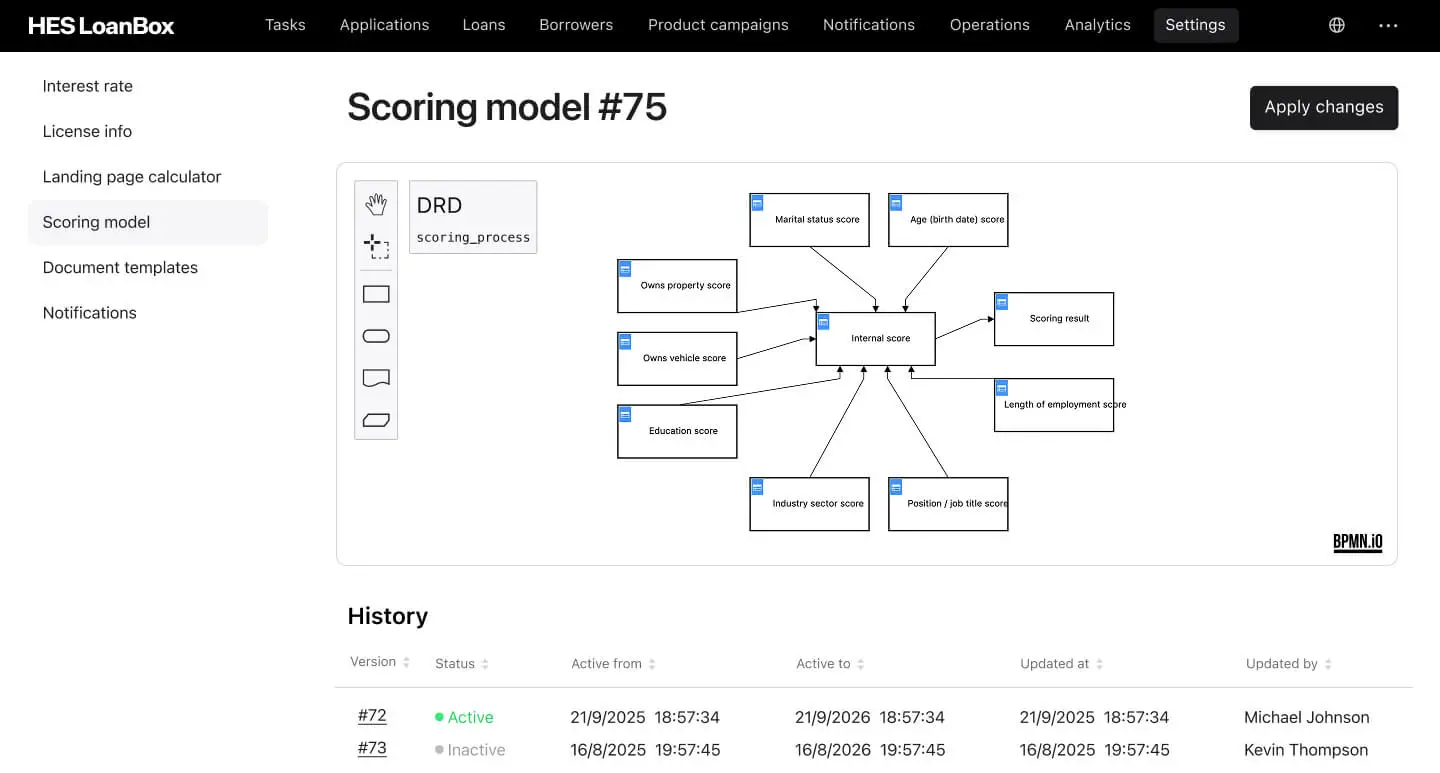Sort history by Active to column
This screenshot has height=773, width=1440.
click(830, 664)
